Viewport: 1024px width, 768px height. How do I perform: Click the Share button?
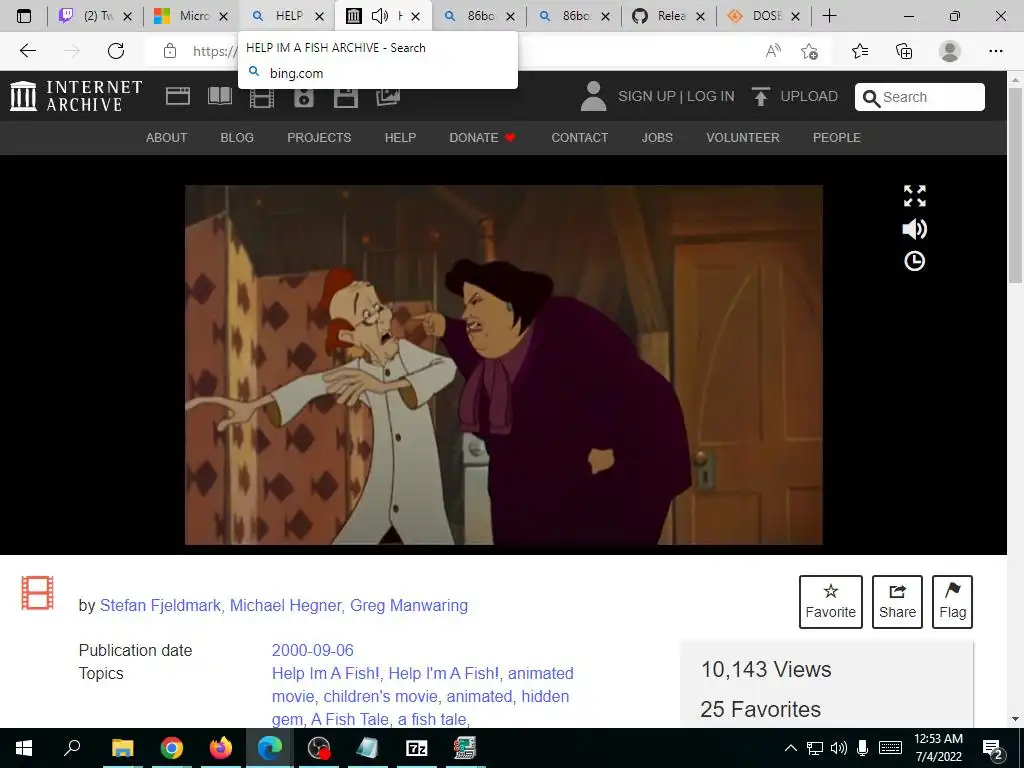coord(897,601)
